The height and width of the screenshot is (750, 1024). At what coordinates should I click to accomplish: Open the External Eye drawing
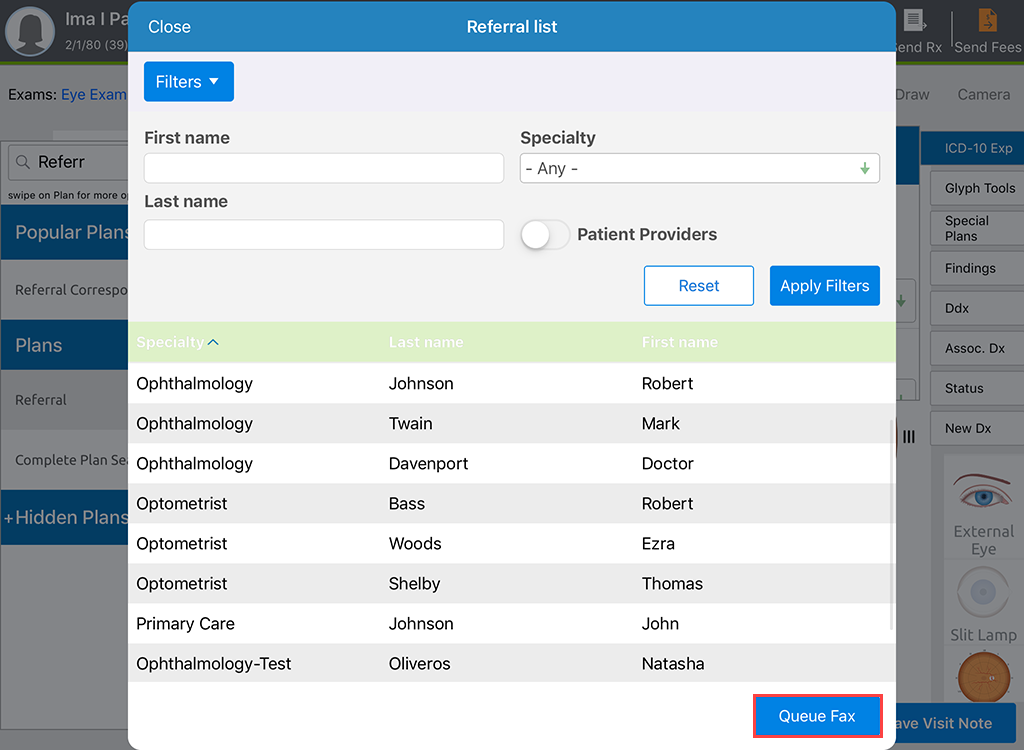coord(982,513)
